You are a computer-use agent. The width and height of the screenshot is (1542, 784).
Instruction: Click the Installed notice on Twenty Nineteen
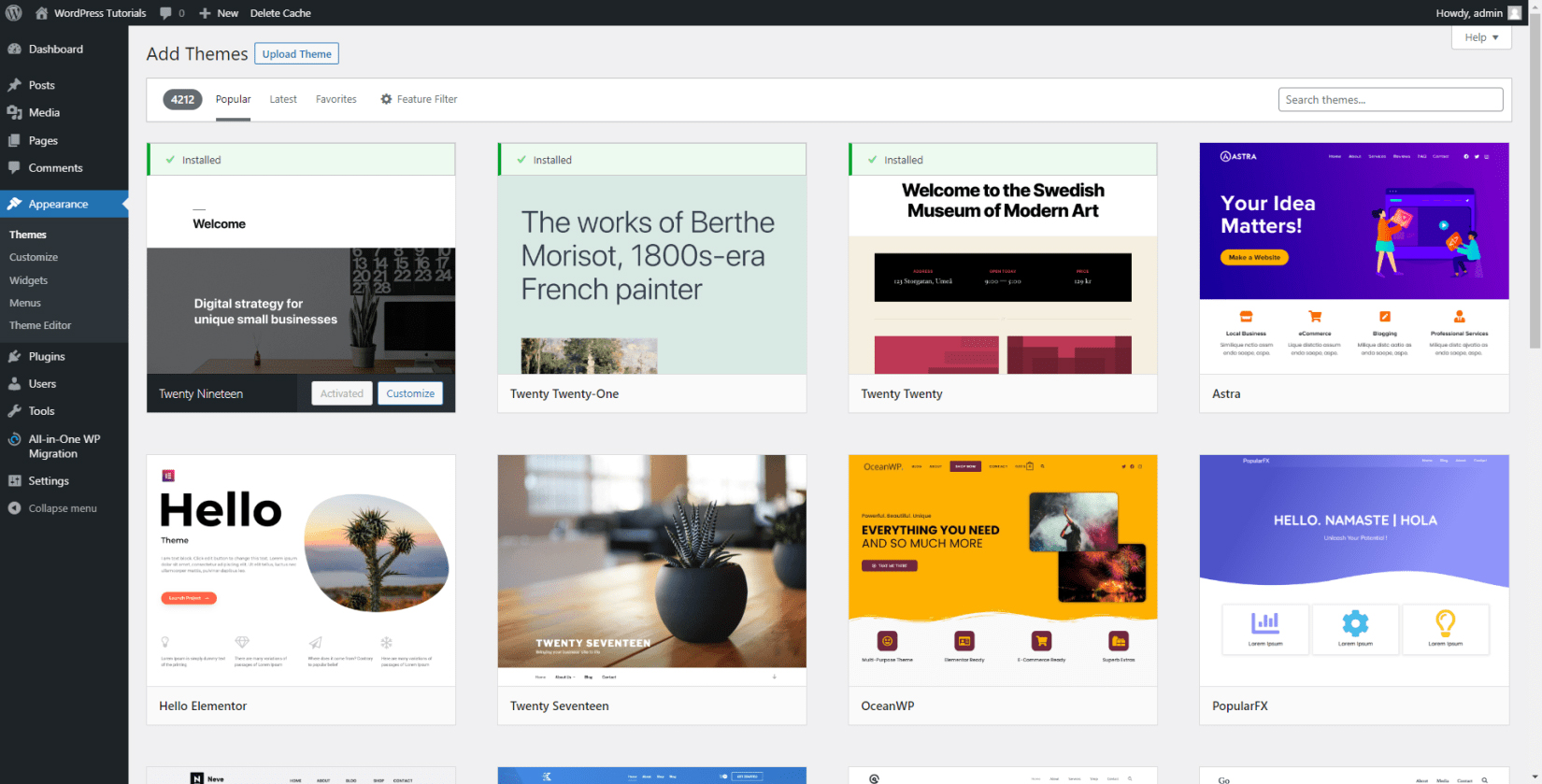301,160
